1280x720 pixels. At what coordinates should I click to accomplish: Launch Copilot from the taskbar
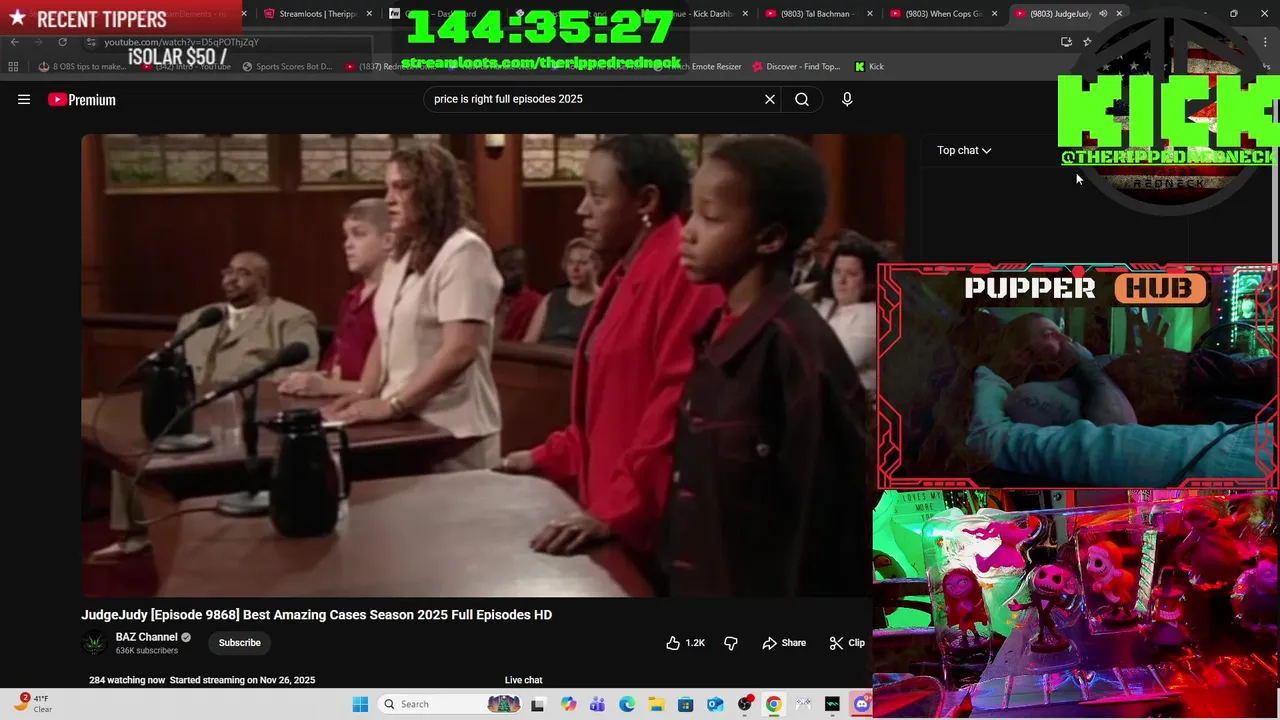[568, 704]
